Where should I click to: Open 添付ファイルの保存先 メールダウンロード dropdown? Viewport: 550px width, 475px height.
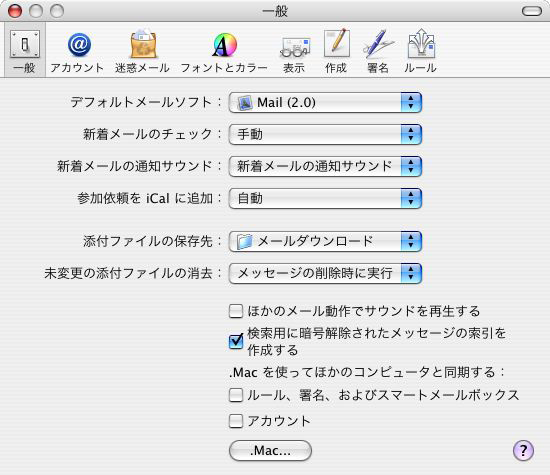[325, 241]
